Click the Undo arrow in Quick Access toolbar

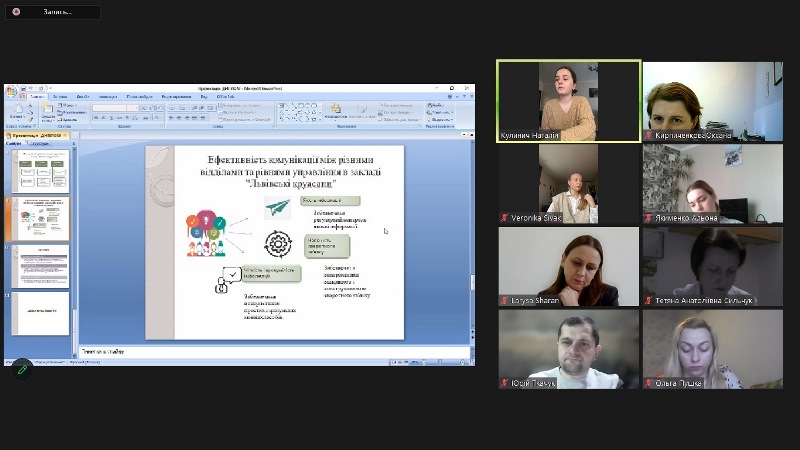[x=31, y=88]
